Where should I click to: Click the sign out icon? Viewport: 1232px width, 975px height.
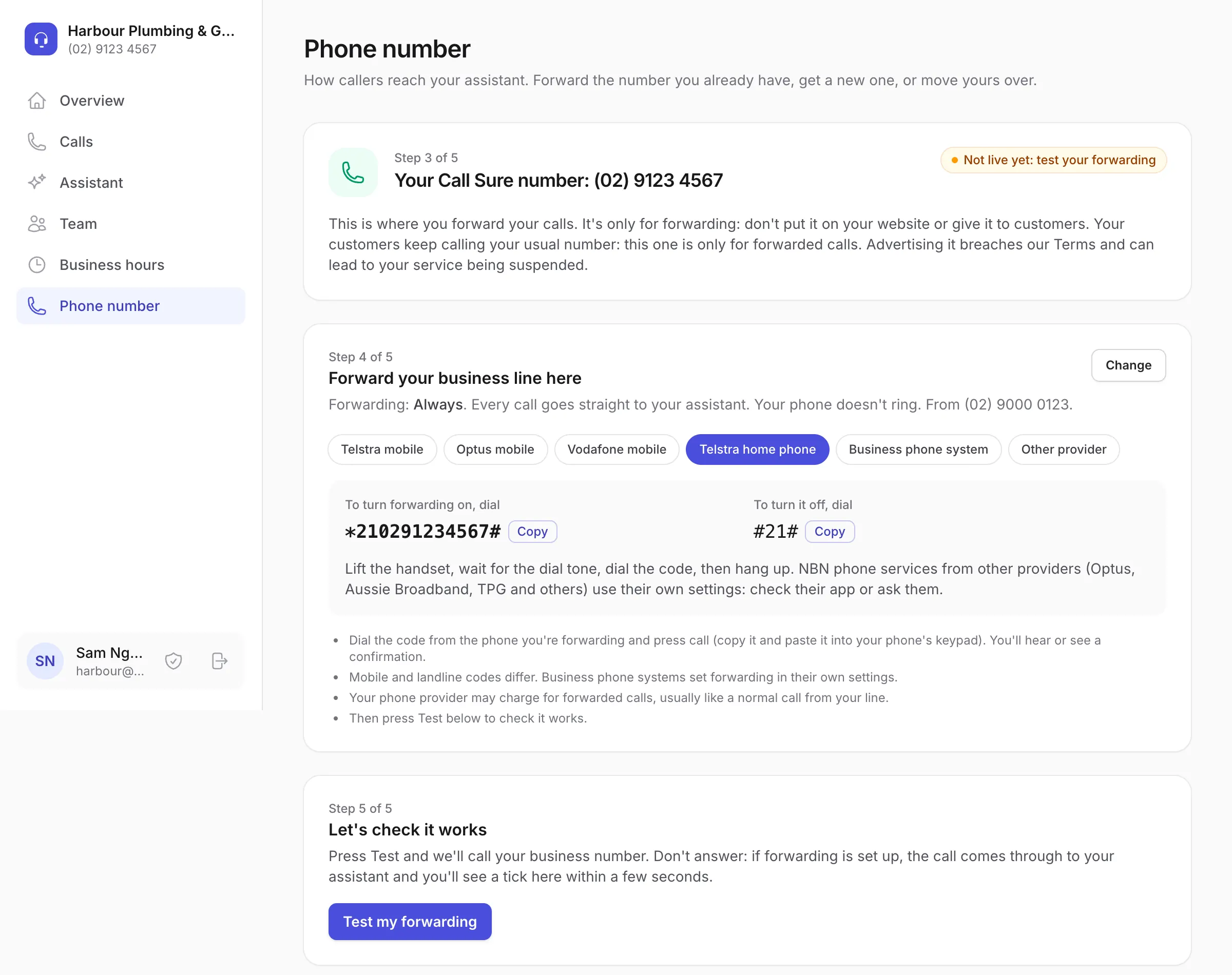tap(220, 661)
